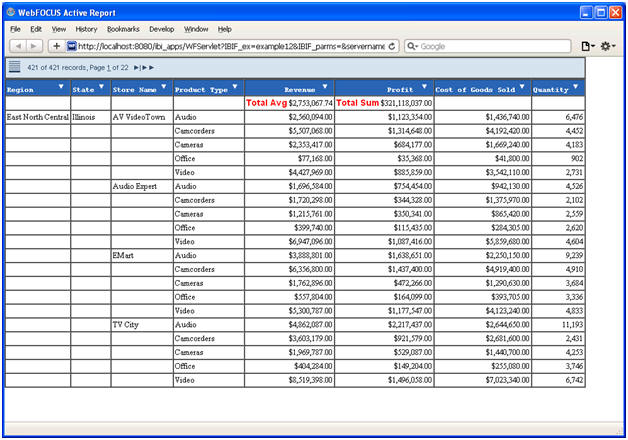Image resolution: width=628 pixels, height=440 pixels.
Task: Open the State column dropdown arrow
Action: [101, 86]
